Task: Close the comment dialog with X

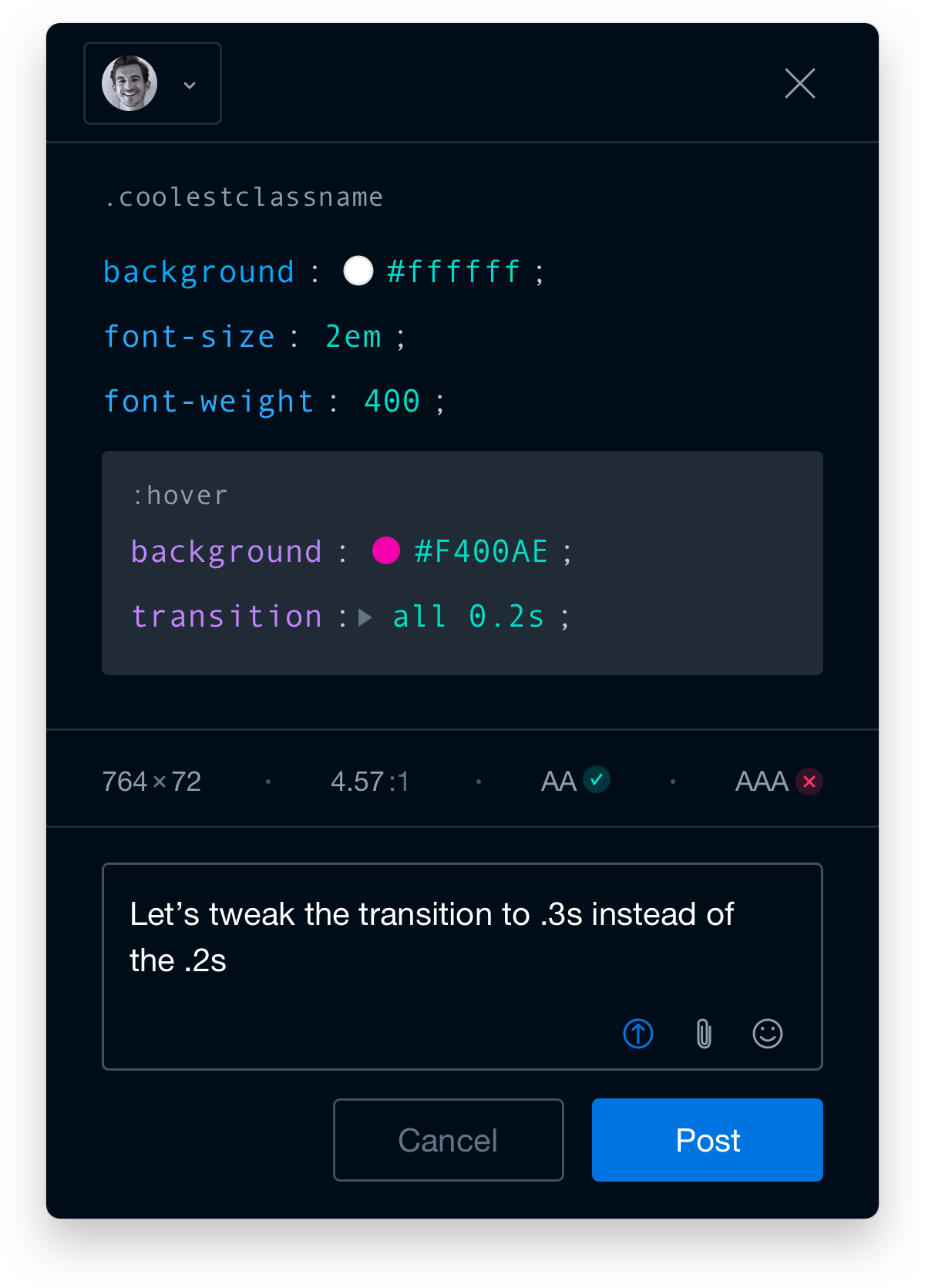Action: click(x=800, y=83)
